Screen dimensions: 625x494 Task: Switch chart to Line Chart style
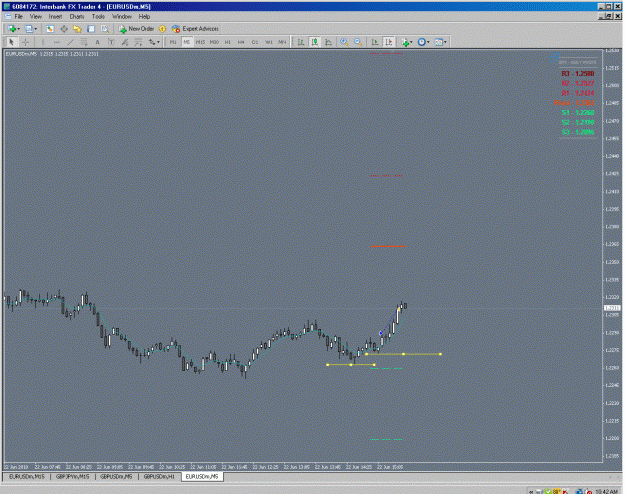[328, 42]
